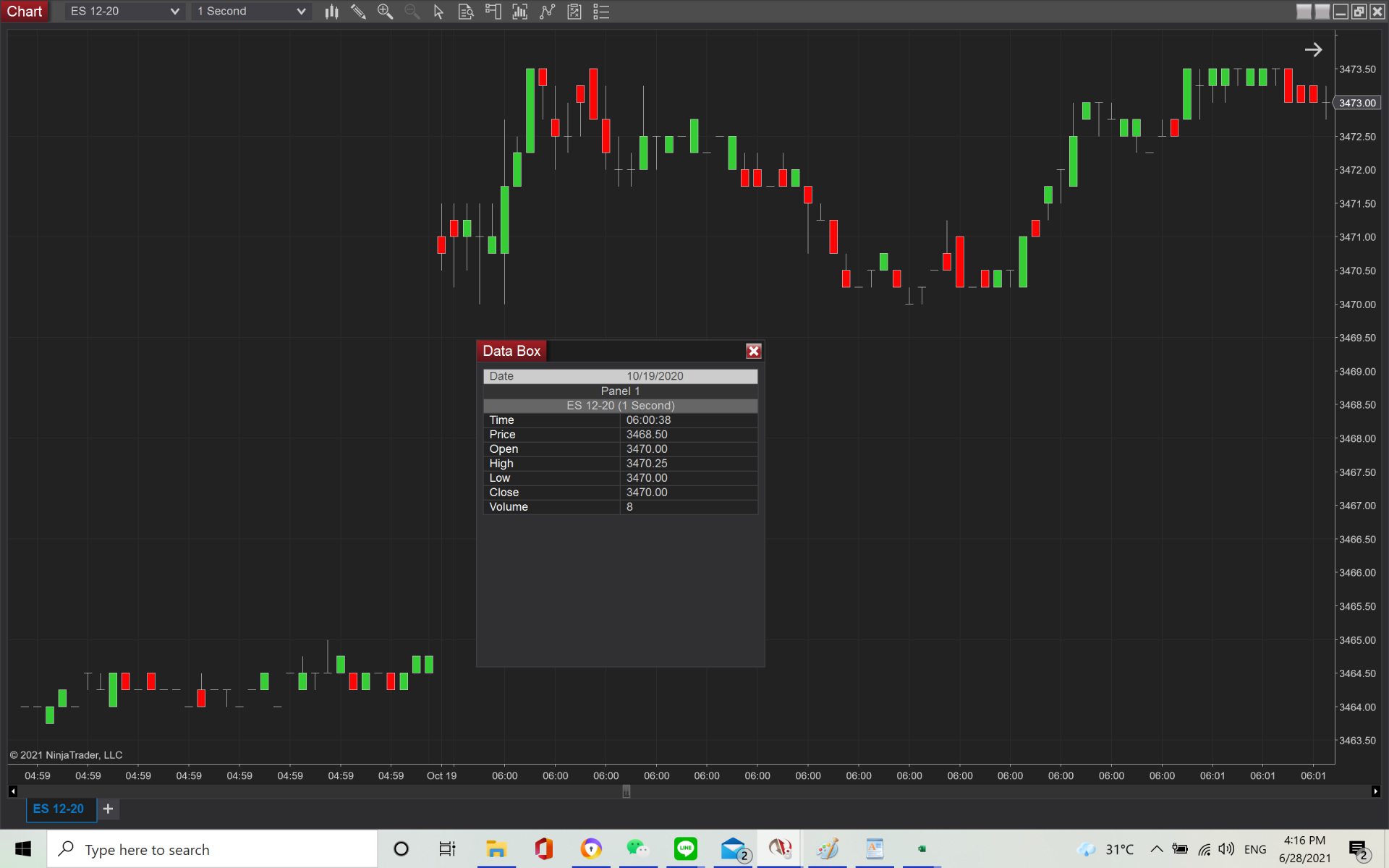Screen dimensions: 1389x868
Task: Open the bar type candlestick icon
Action: tap(332, 12)
